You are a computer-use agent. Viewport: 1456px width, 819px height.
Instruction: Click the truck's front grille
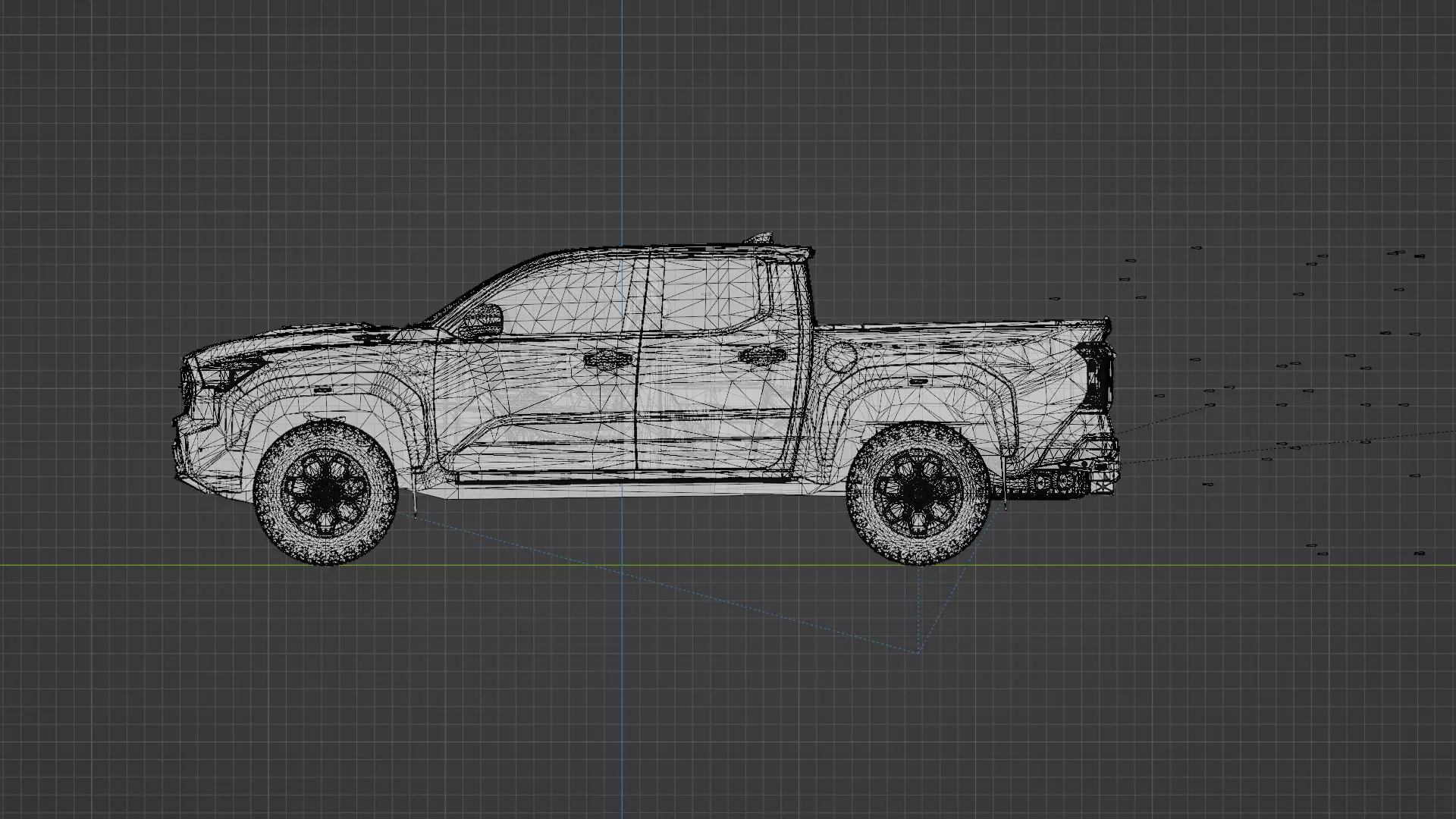[186, 388]
